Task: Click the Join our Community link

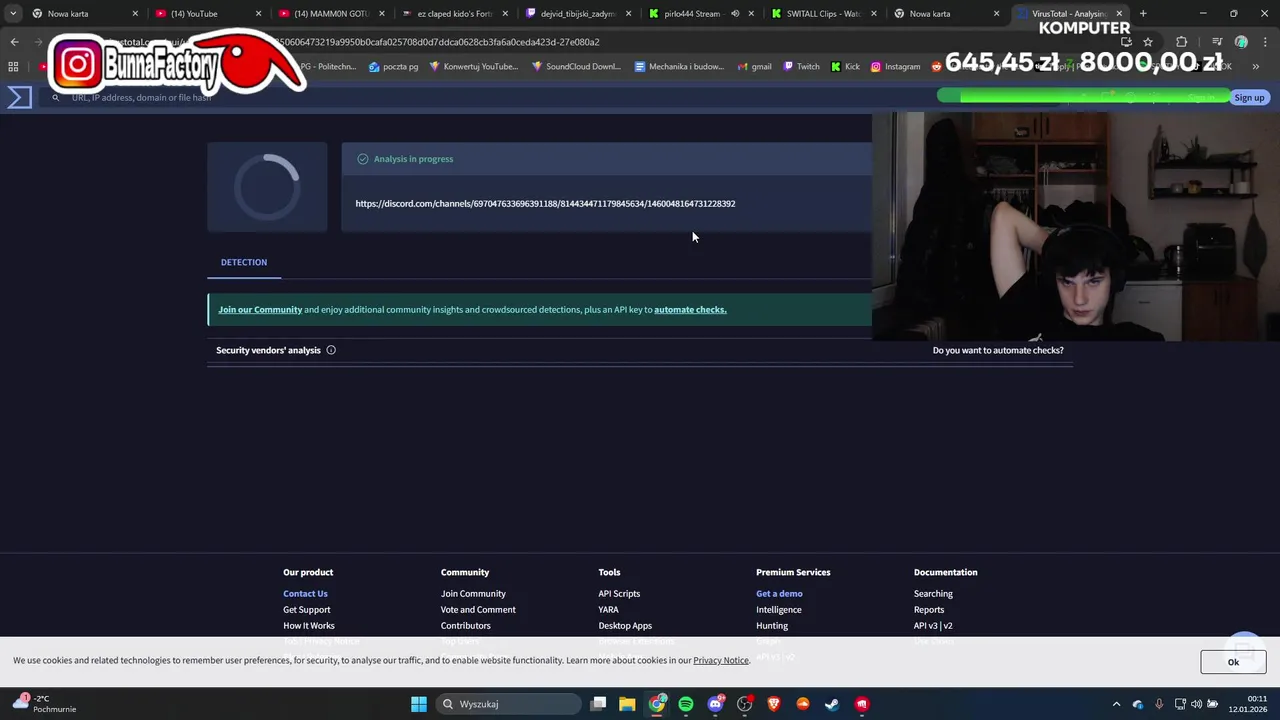Action: [260, 310]
